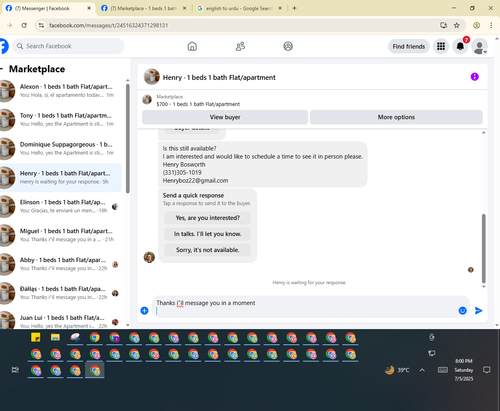Select the Henry conversation in list
The height and width of the screenshot is (411, 500).
point(61,178)
